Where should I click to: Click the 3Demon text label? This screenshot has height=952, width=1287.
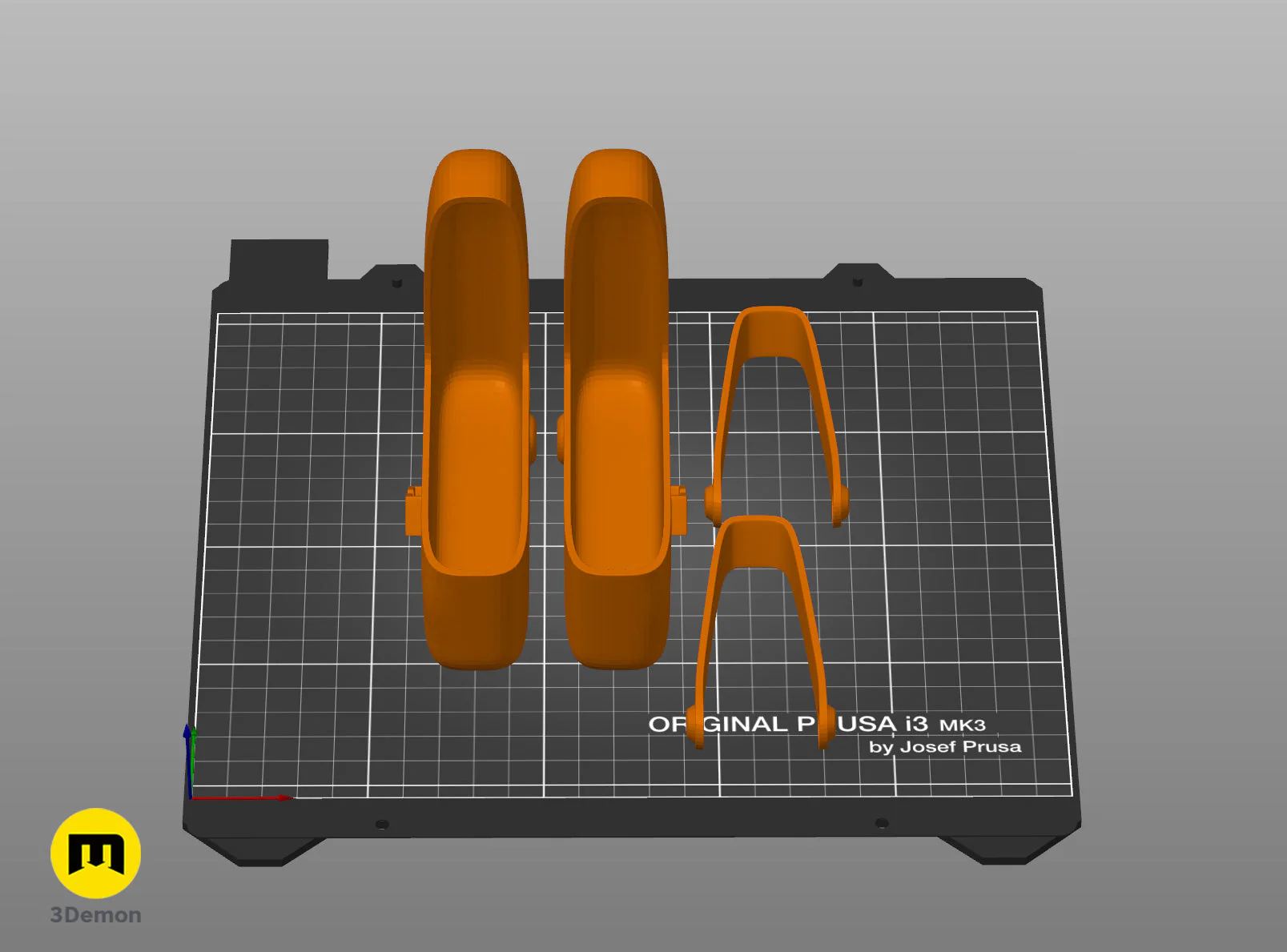click(x=95, y=915)
